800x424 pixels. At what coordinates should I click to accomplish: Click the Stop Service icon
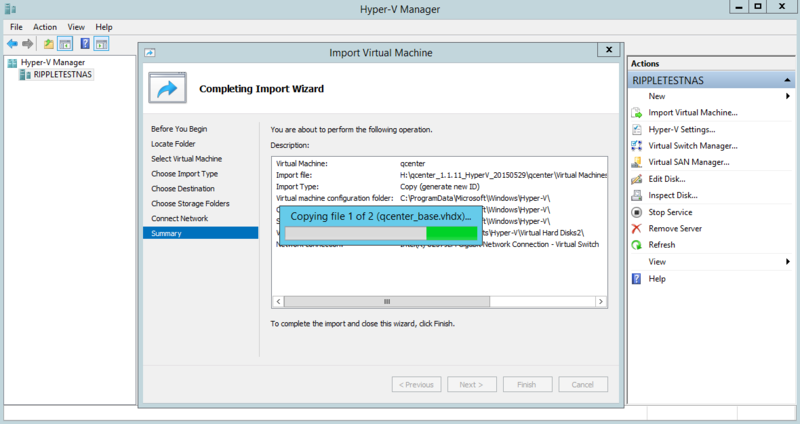pos(637,212)
